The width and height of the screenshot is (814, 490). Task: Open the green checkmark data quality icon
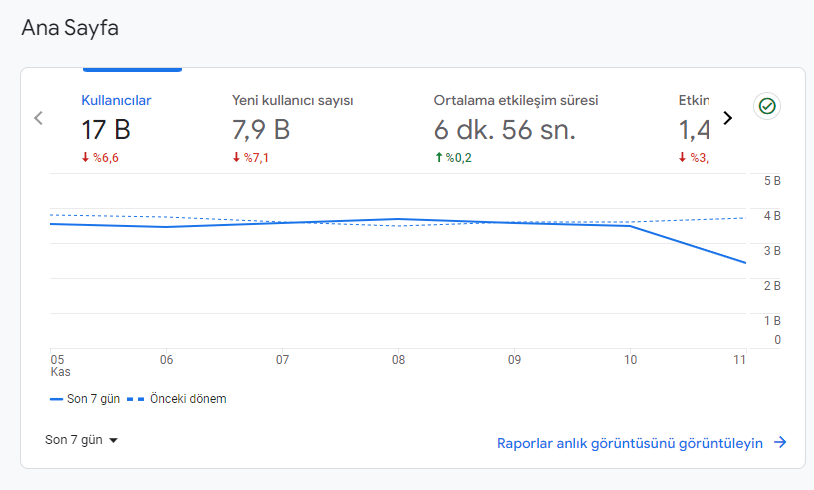[x=767, y=106]
